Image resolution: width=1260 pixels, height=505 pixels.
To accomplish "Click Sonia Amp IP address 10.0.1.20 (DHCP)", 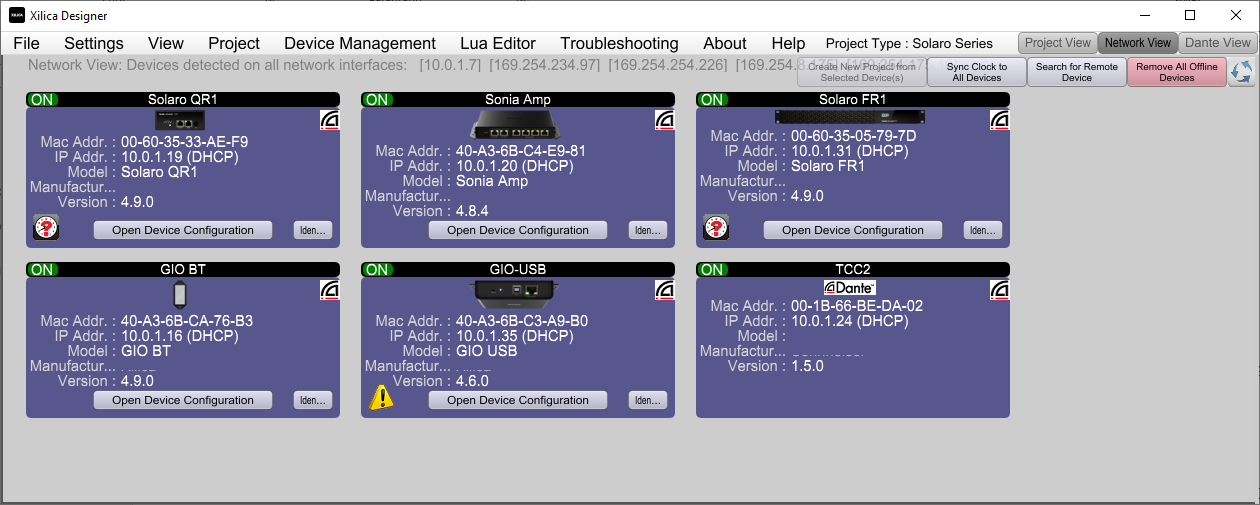I will pyautogui.click(x=515, y=166).
